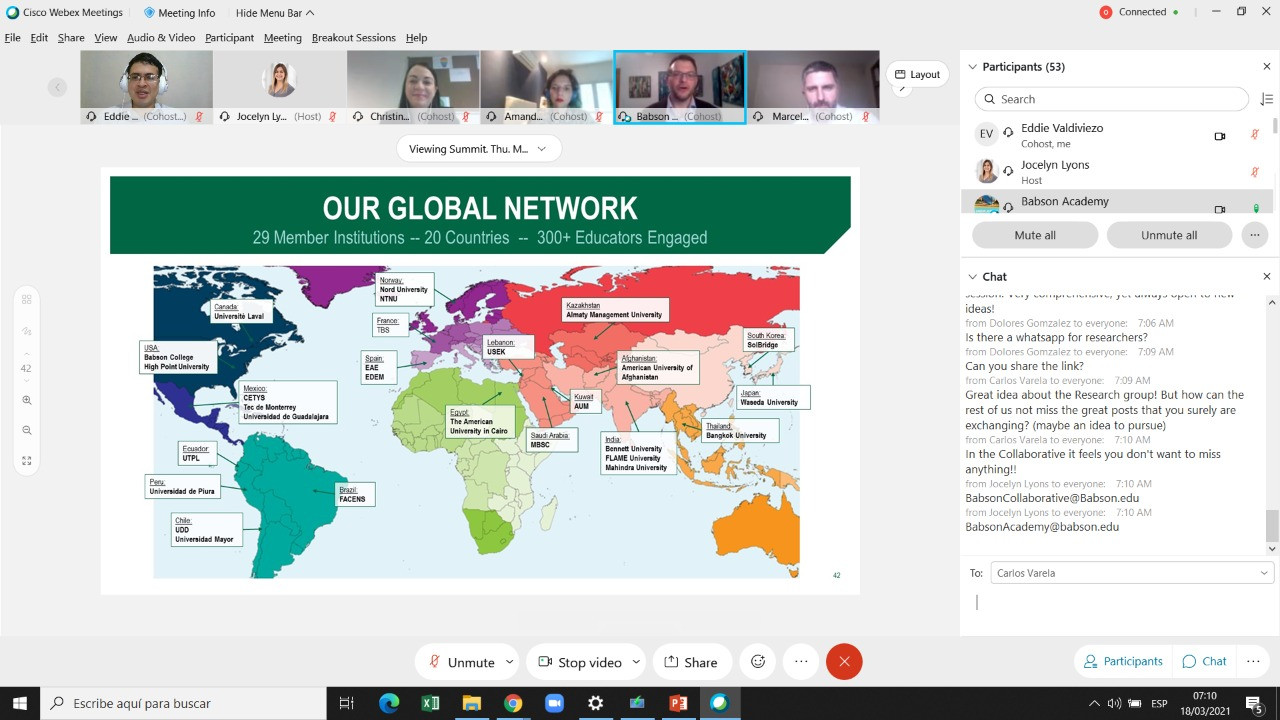Toggle Stop video button
1280x720 pixels.
(579, 662)
